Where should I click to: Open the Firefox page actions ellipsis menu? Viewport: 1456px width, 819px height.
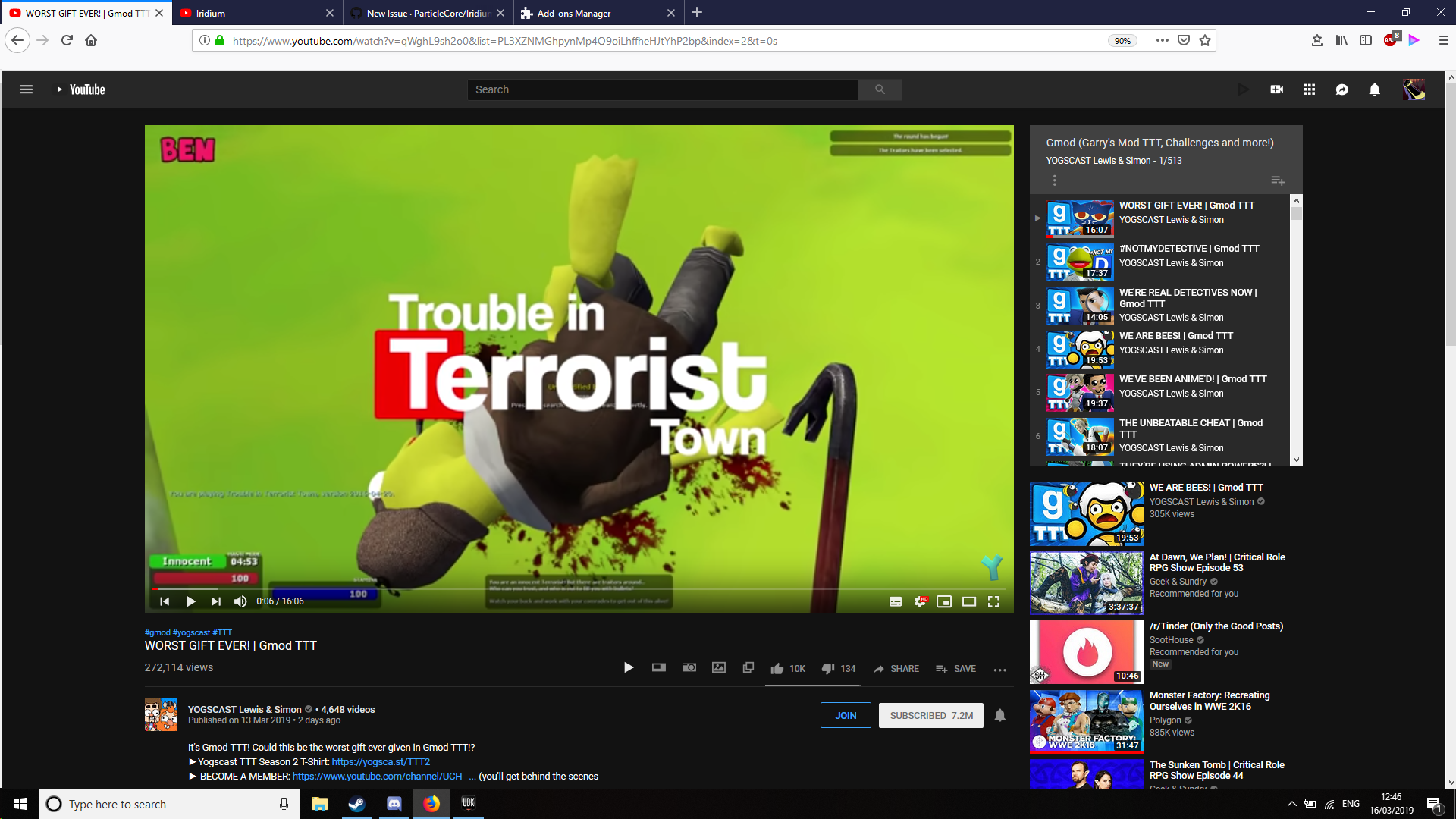[1163, 40]
